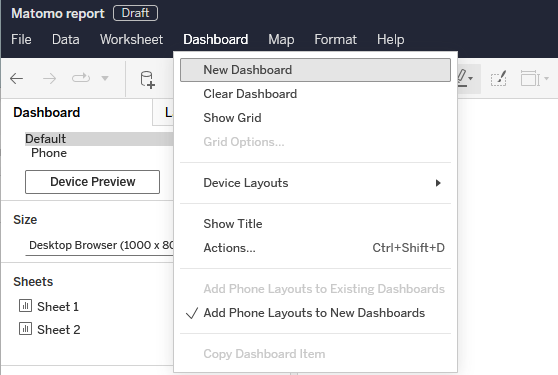Open the File menu
The image size is (558, 375).
(x=21, y=39)
